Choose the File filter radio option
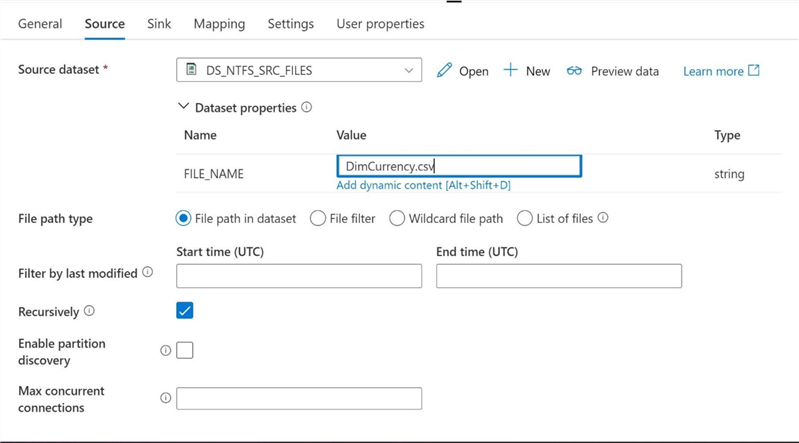This screenshot has width=799, height=443. click(x=318, y=218)
